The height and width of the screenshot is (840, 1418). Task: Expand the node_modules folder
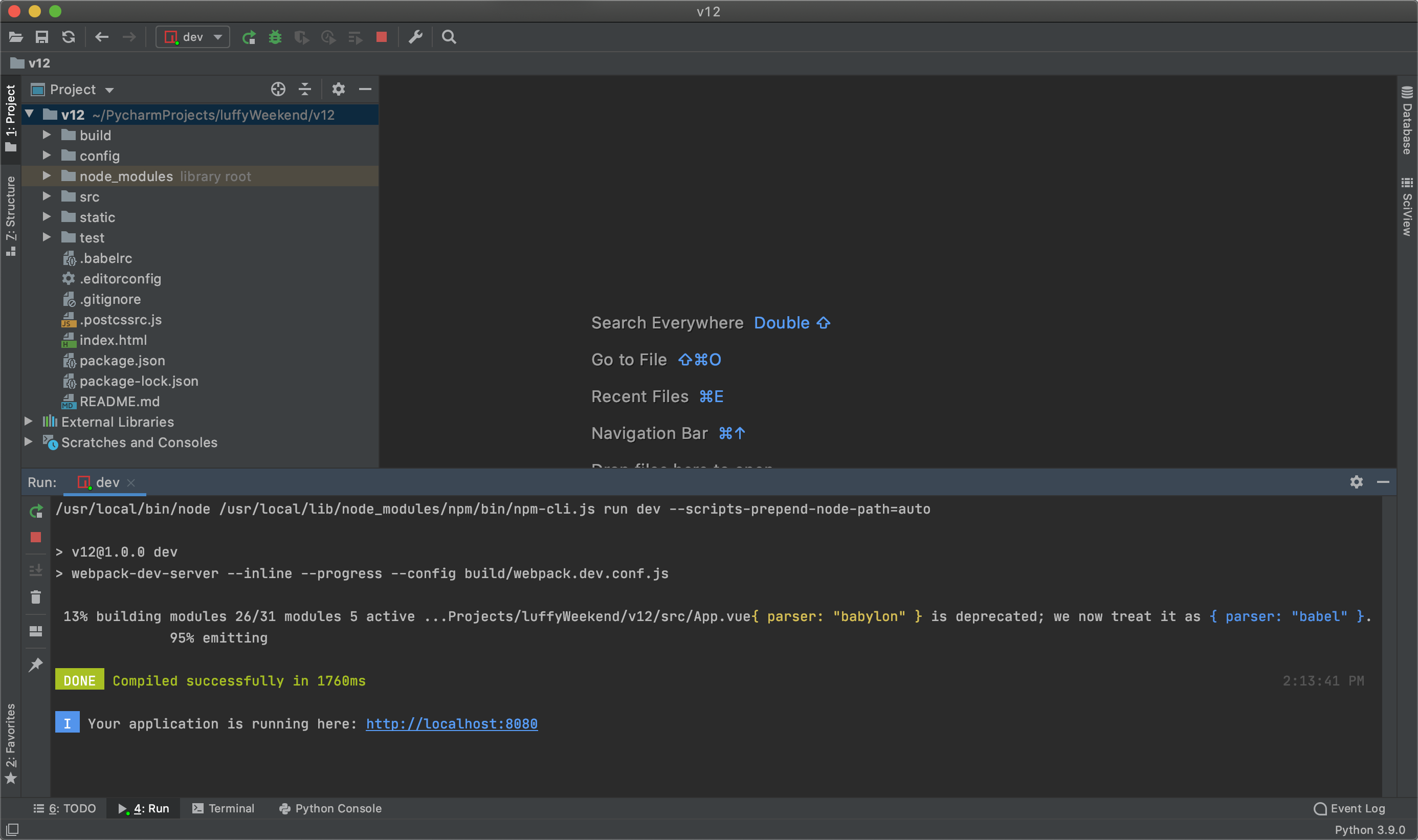47,176
